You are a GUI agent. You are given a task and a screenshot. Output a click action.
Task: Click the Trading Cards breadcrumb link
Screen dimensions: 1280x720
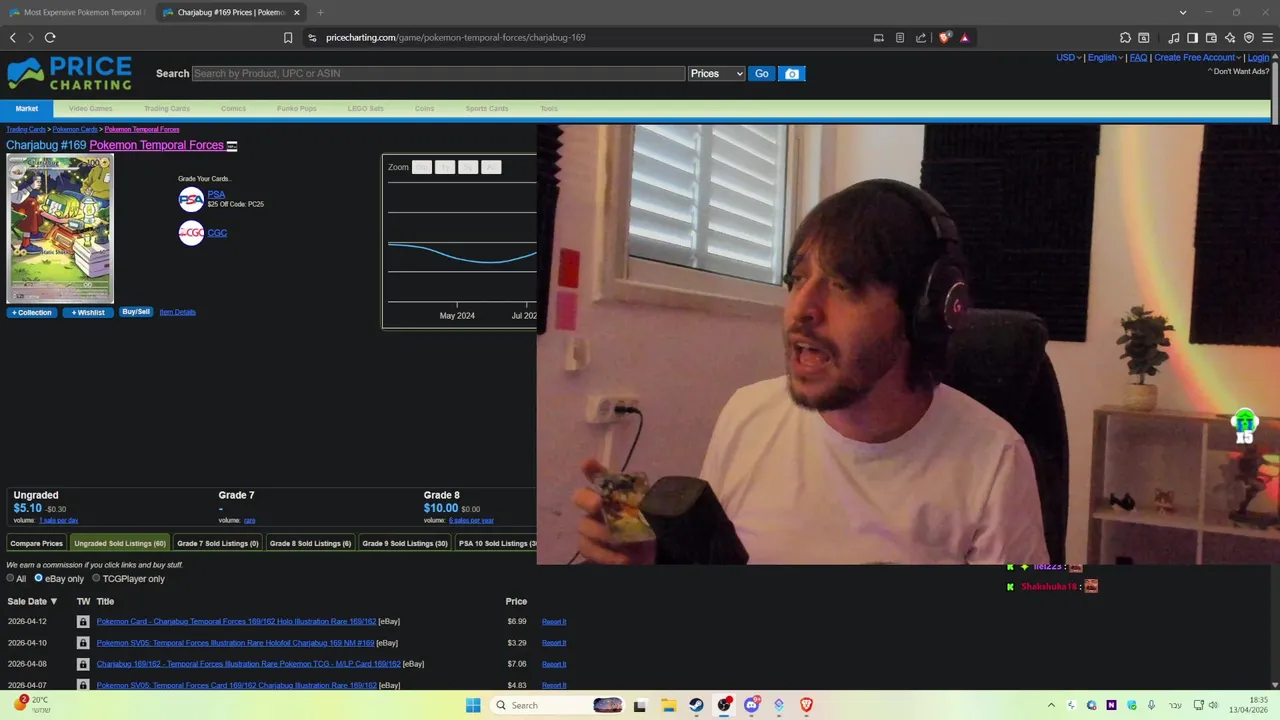click(x=26, y=129)
